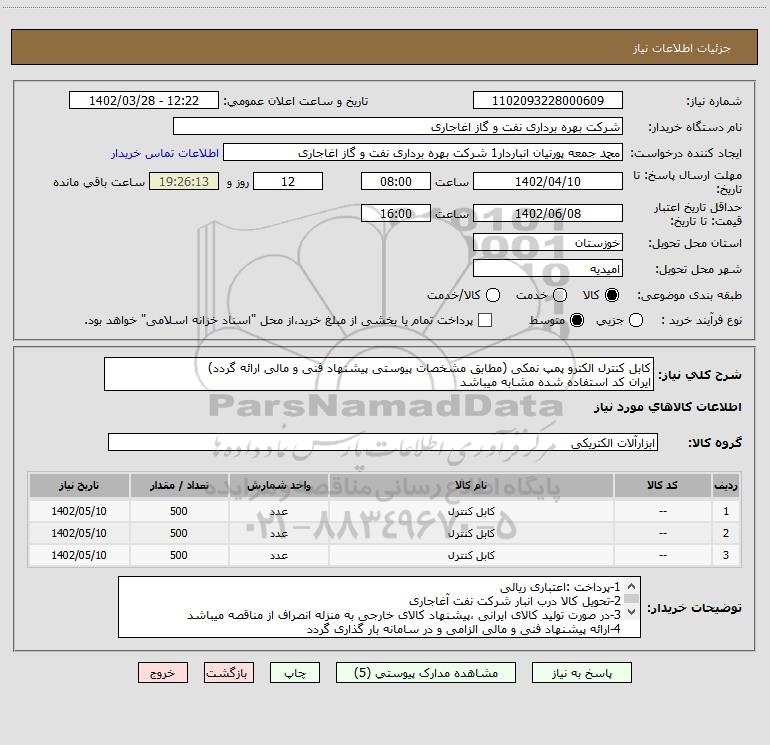
Task: Click quantity 500 in row 1
Action: [x=179, y=511]
